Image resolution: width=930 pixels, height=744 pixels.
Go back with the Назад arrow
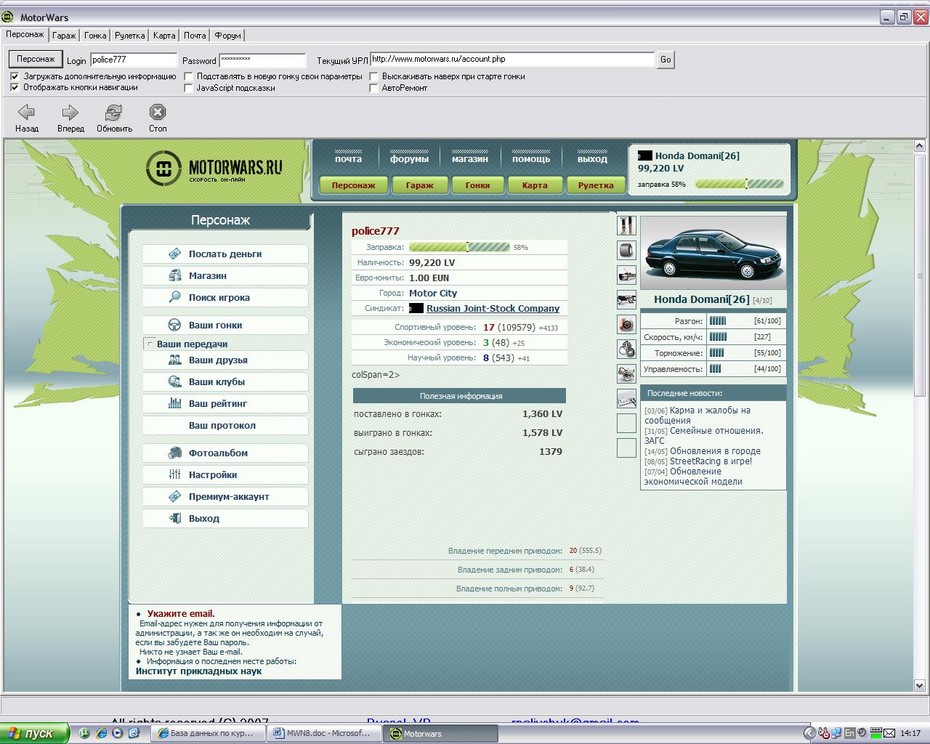coord(27,118)
